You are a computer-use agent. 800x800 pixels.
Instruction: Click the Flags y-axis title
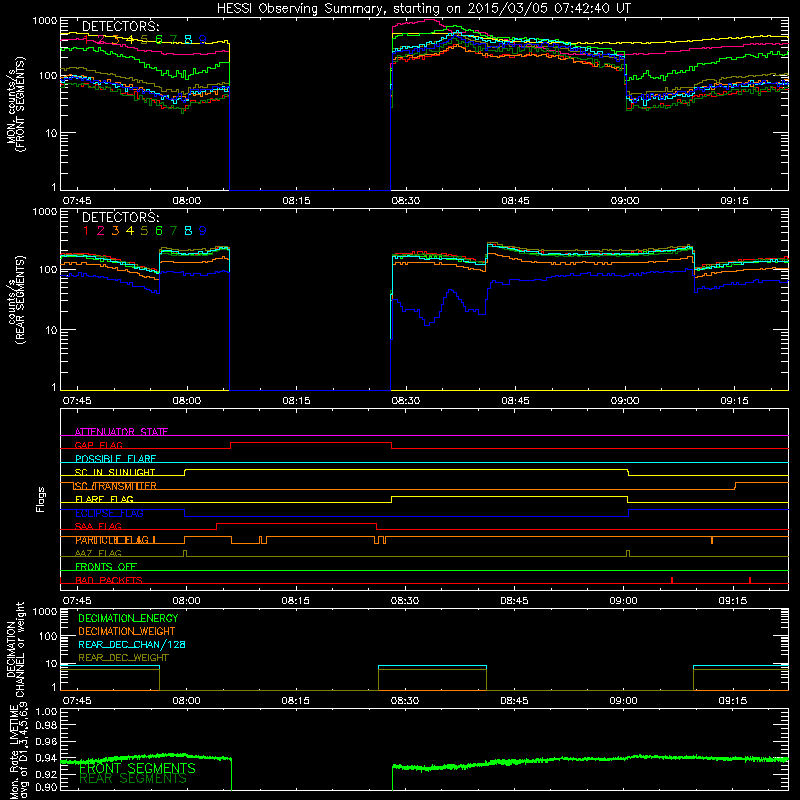coord(41,499)
